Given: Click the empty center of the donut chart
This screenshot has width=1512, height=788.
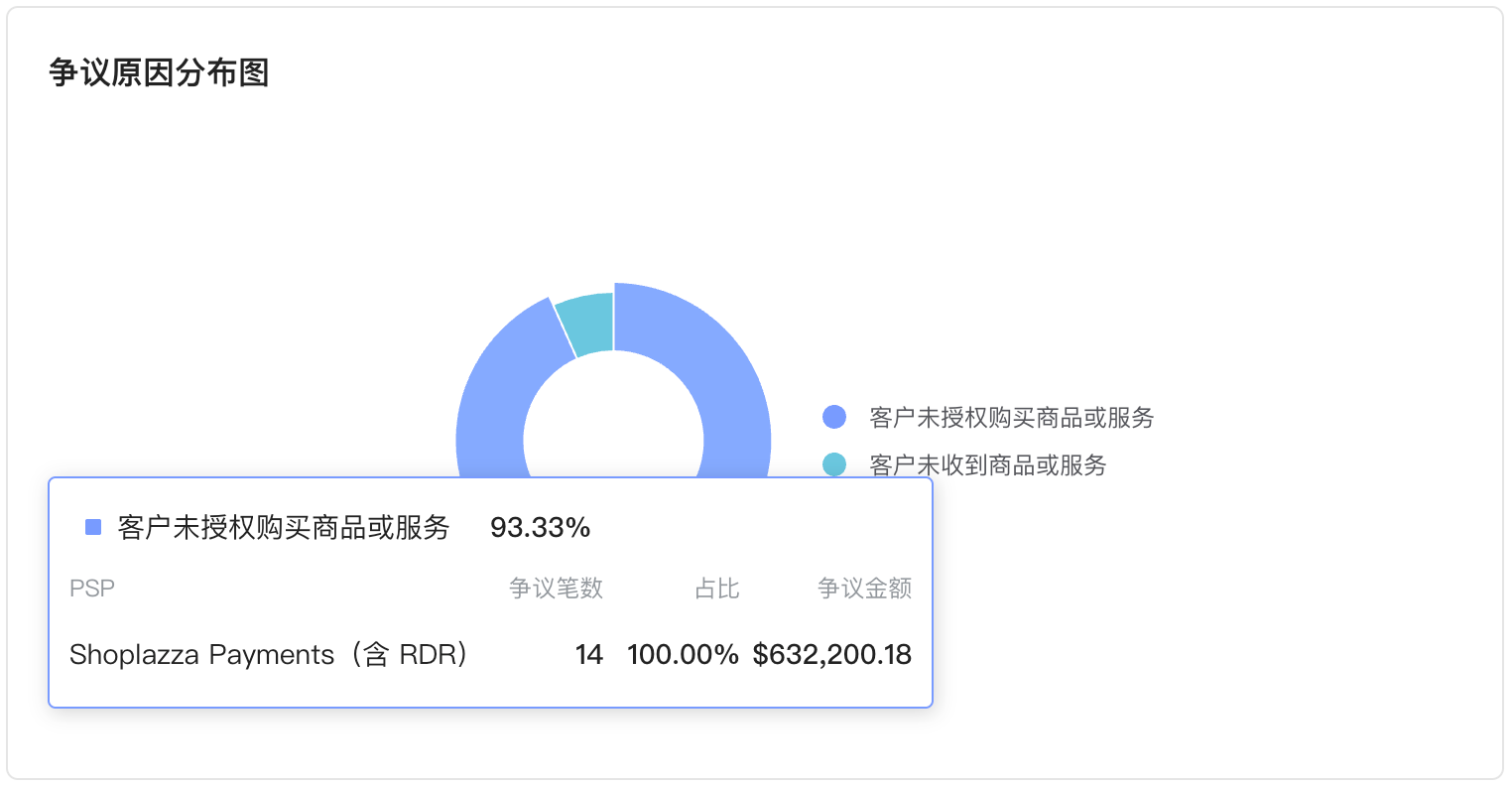Looking at the screenshot, I should tap(613, 432).
